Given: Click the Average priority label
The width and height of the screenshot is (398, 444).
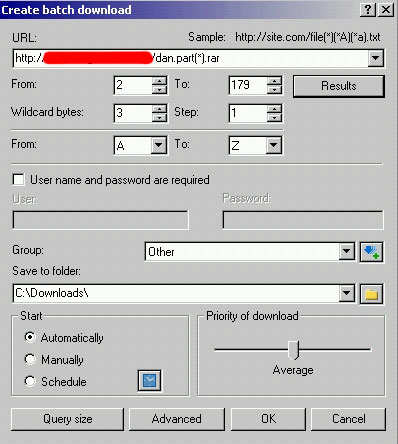Looking at the screenshot, I should (293, 370).
